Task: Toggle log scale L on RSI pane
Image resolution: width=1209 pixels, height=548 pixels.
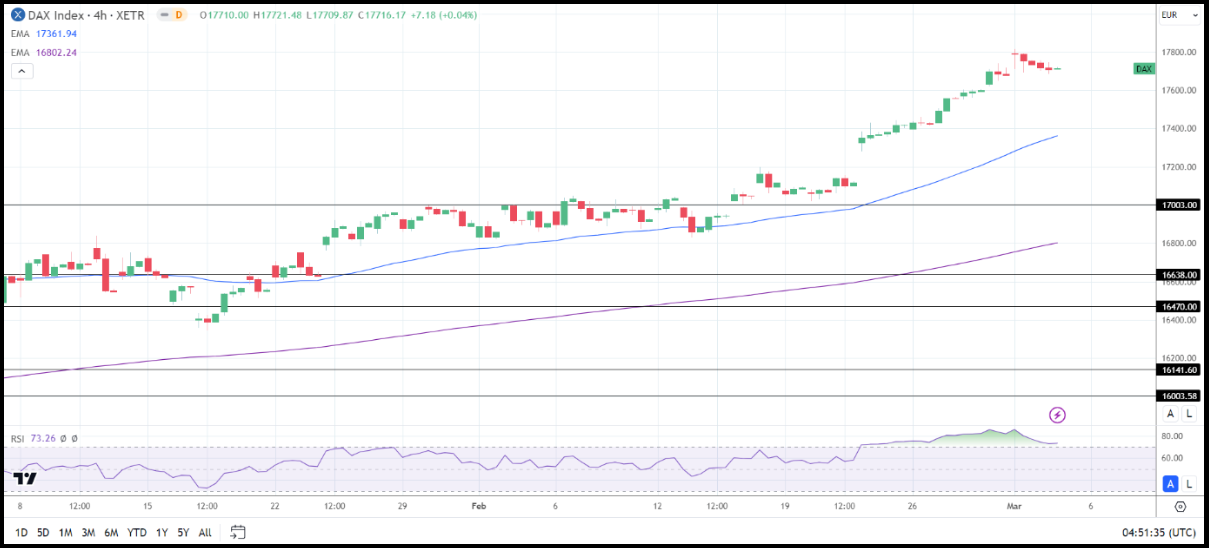Action: tap(1188, 484)
